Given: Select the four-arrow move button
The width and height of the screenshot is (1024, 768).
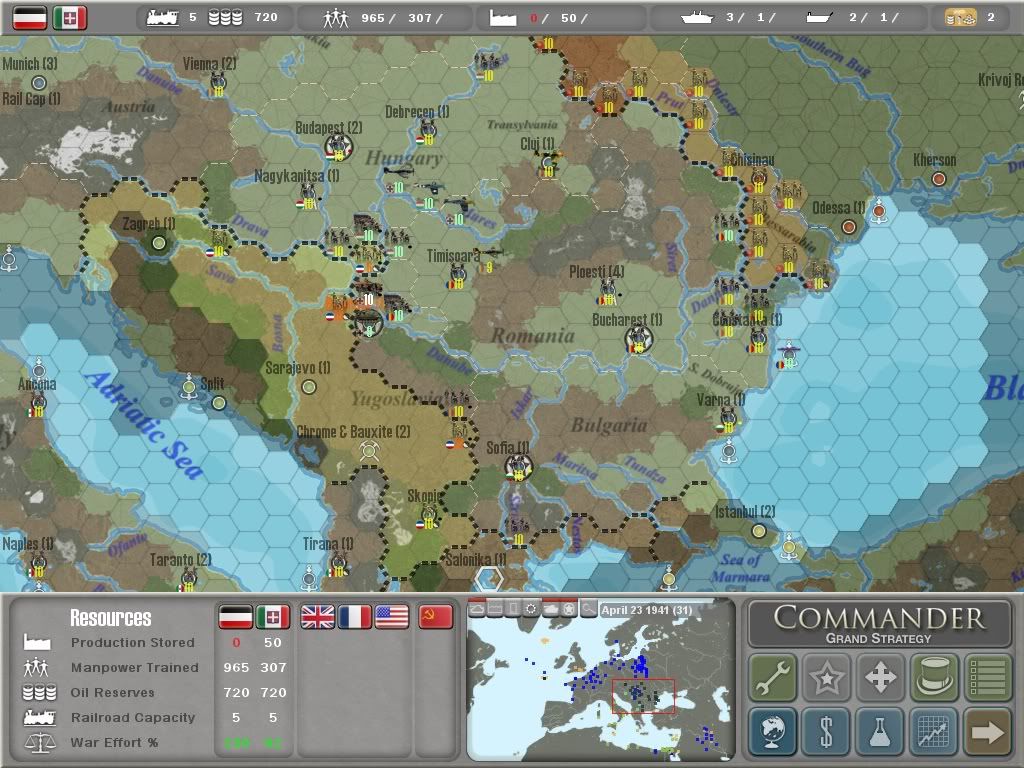Looking at the screenshot, I should point(880,677).
